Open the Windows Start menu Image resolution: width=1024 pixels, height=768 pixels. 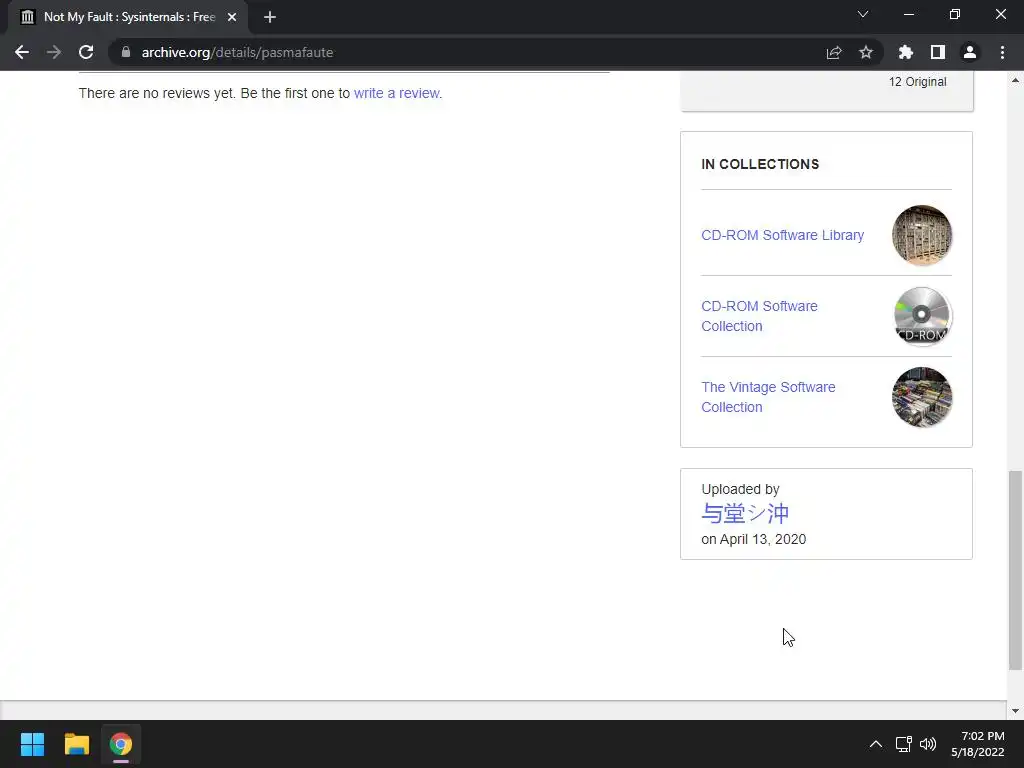(x=32, y=744)
